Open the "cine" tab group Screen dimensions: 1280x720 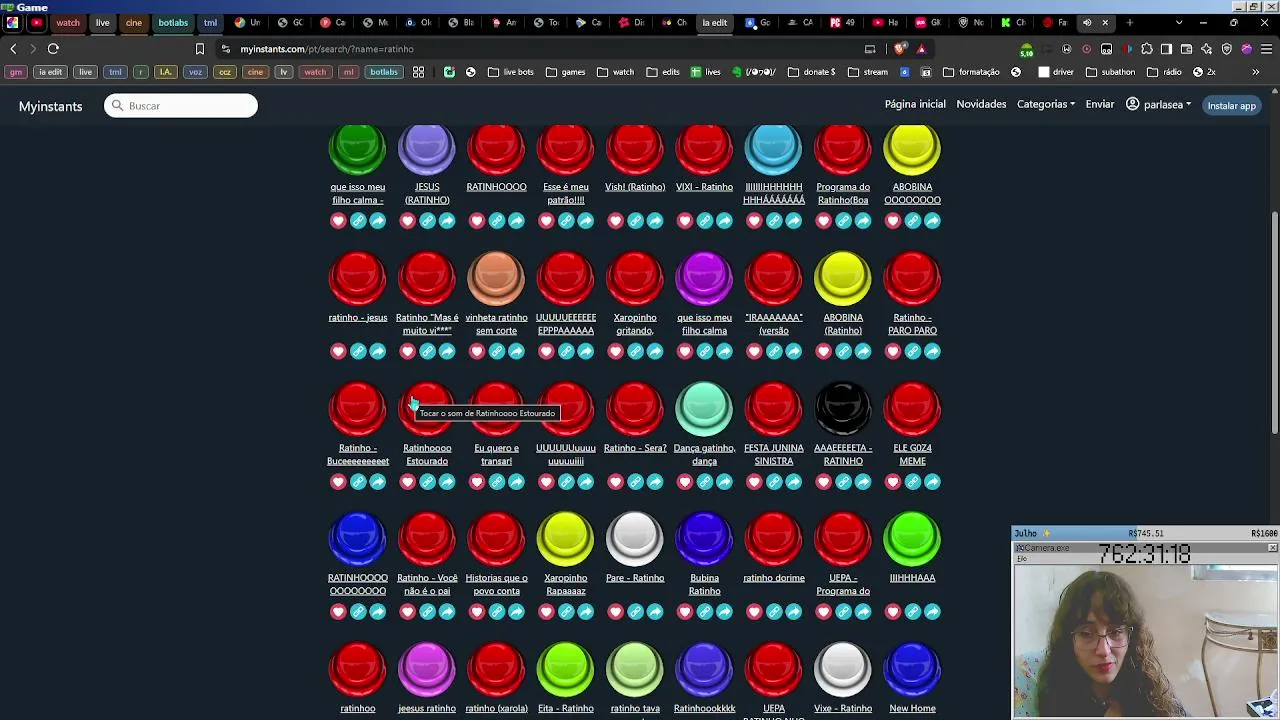coord(134,22)
